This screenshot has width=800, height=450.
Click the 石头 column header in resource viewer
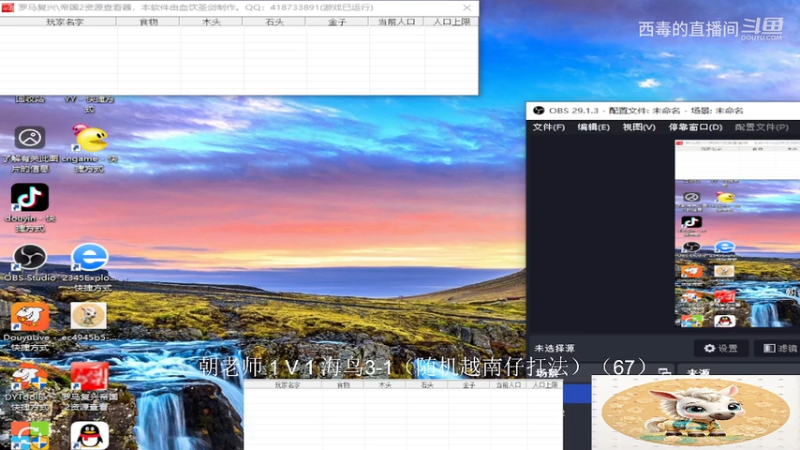tap(274, 22)
